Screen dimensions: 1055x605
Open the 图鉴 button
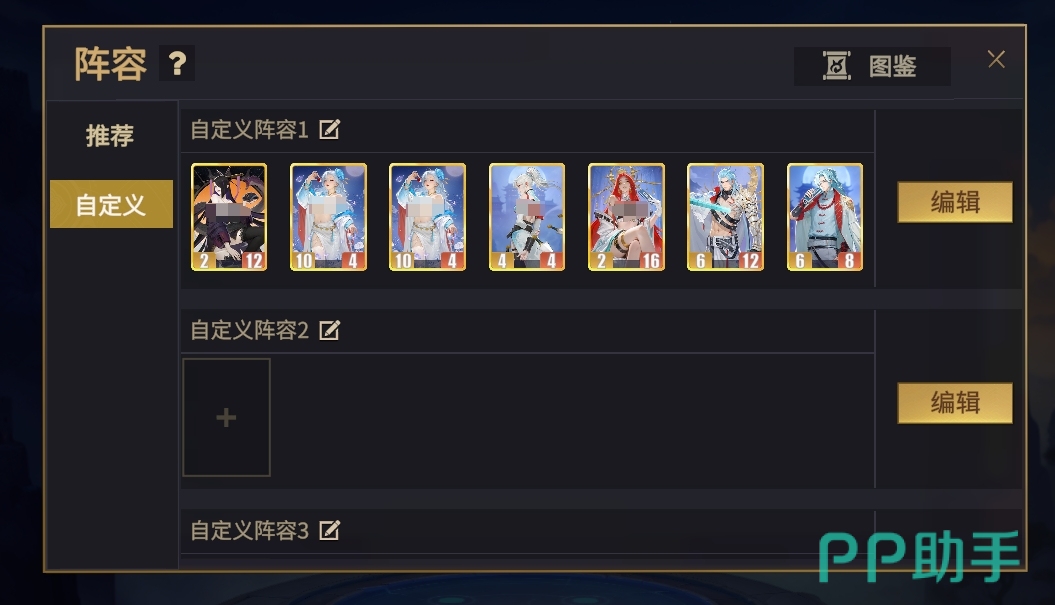tap(872, 66)
